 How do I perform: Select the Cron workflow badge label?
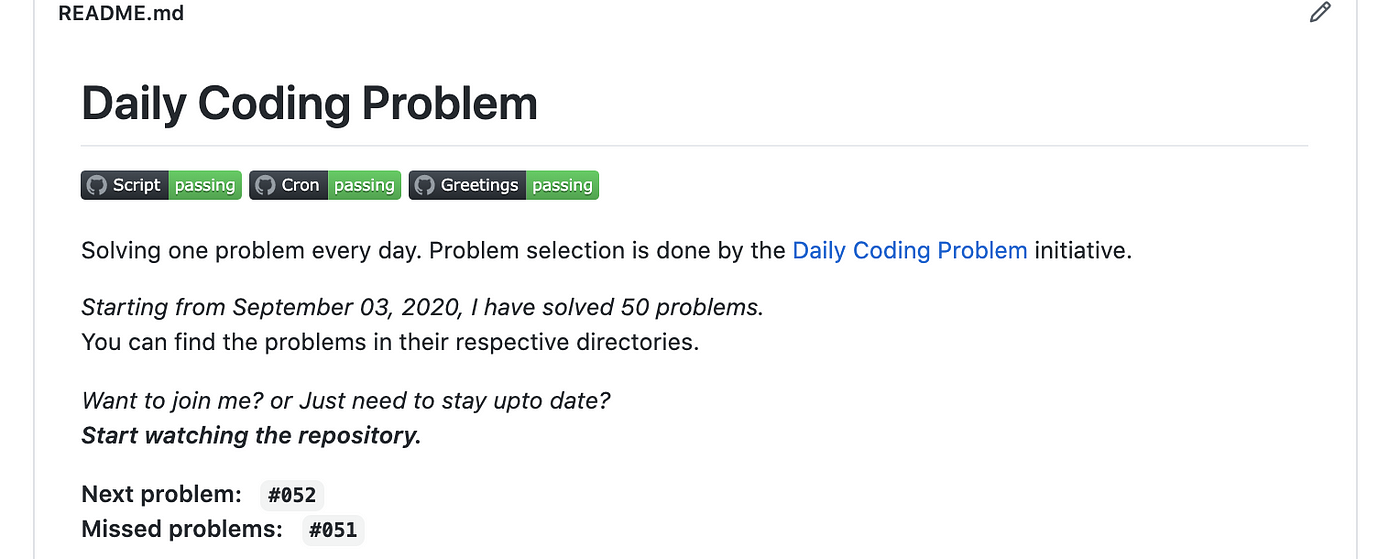pyautogui.click(x=300, y=185)
